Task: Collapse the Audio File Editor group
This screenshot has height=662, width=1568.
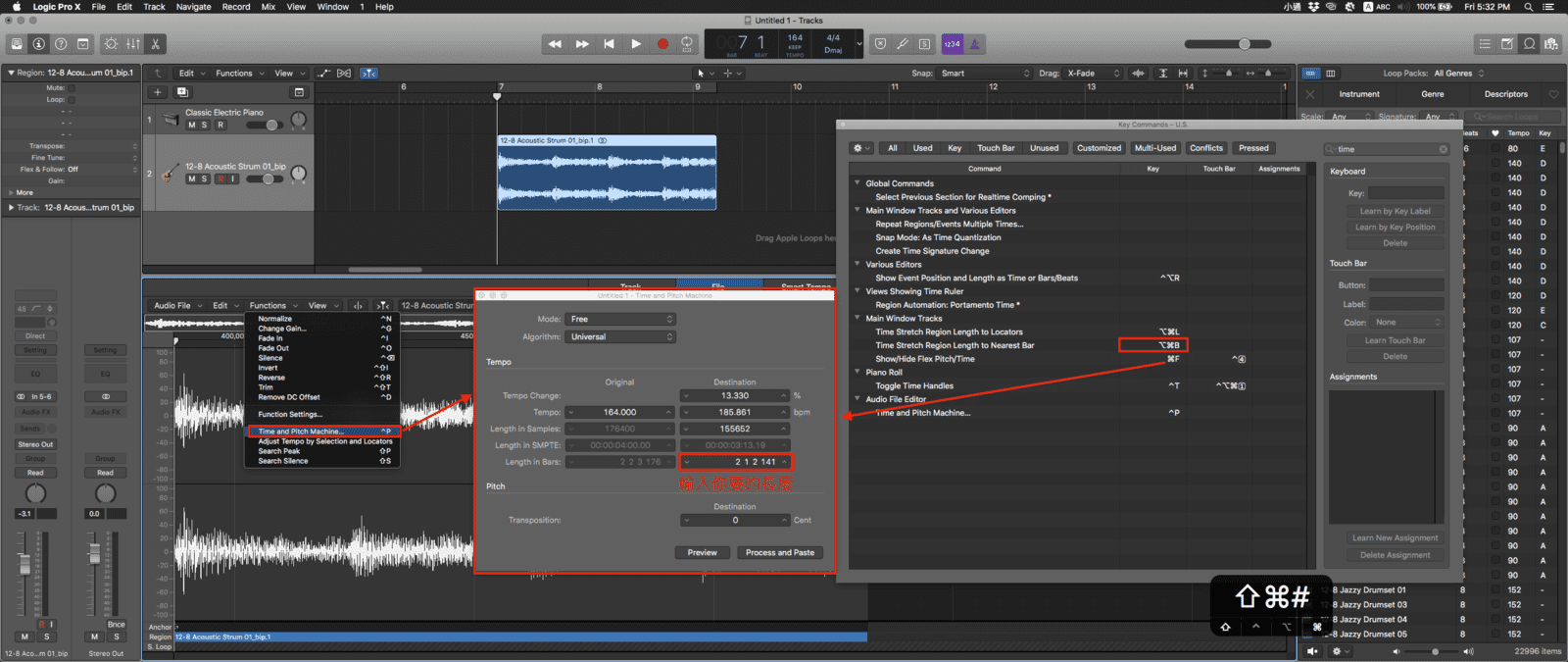Action: point(857,399)
